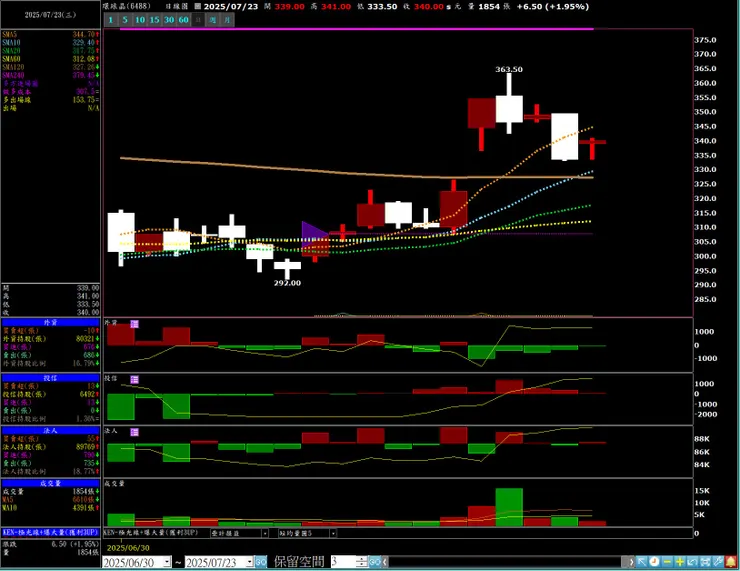The height and width of the screenshot is (571, 740).
Task: Open the settings icon in the 法人 chart pane
Action: pos(135,432)
